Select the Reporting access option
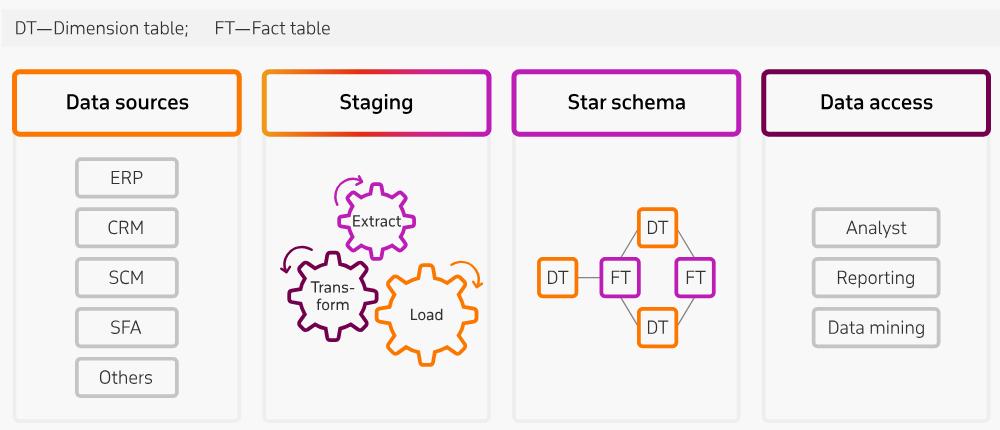This screenshot has height=430, width=1000. (x=876, y=277)
